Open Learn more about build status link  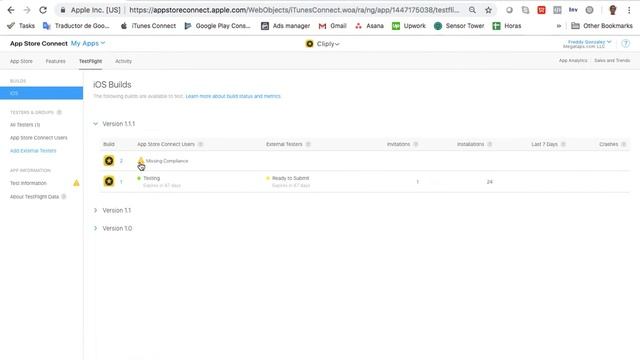click(x=233, y=96)
